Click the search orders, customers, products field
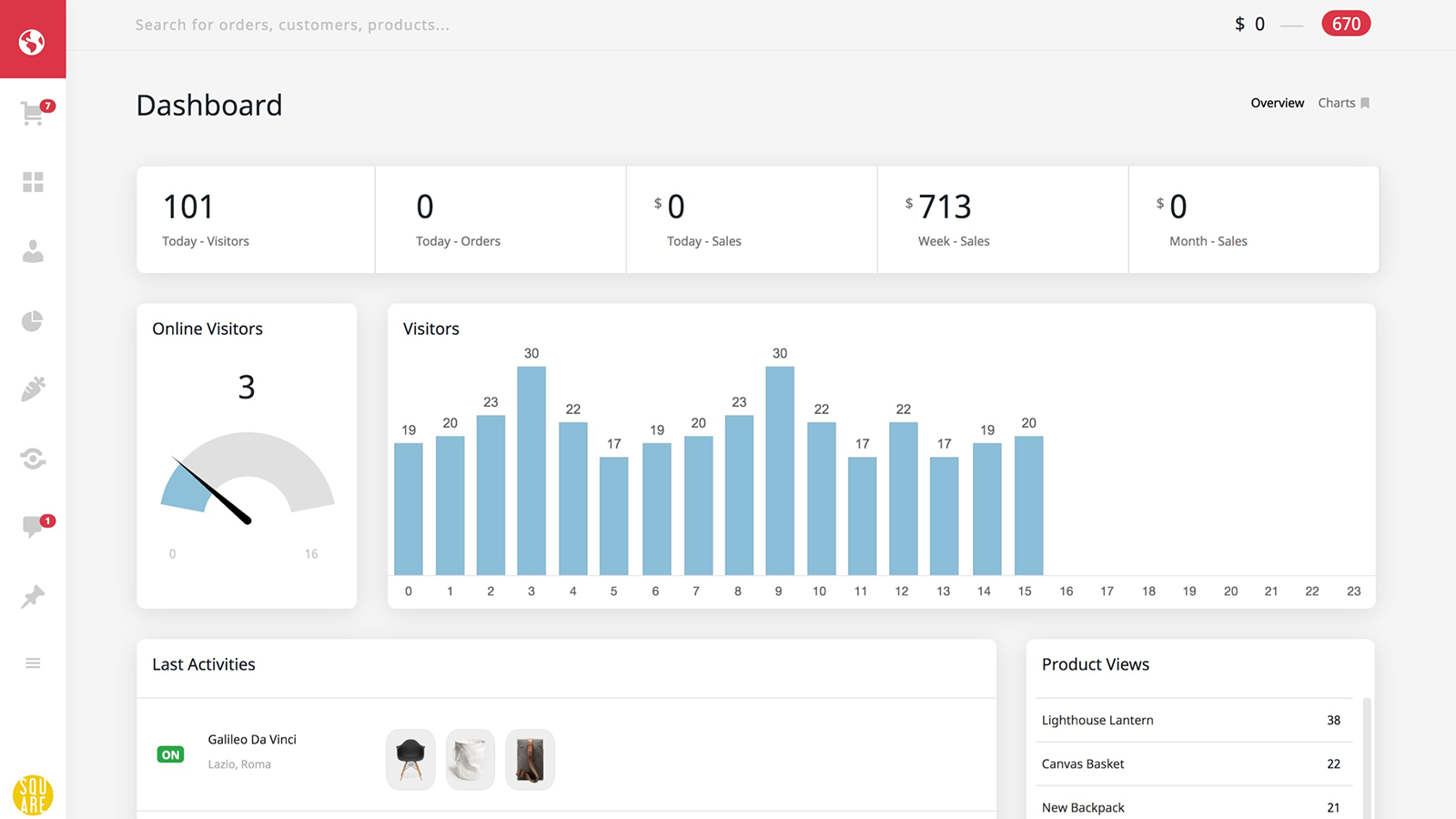 (x=292, y=25)
